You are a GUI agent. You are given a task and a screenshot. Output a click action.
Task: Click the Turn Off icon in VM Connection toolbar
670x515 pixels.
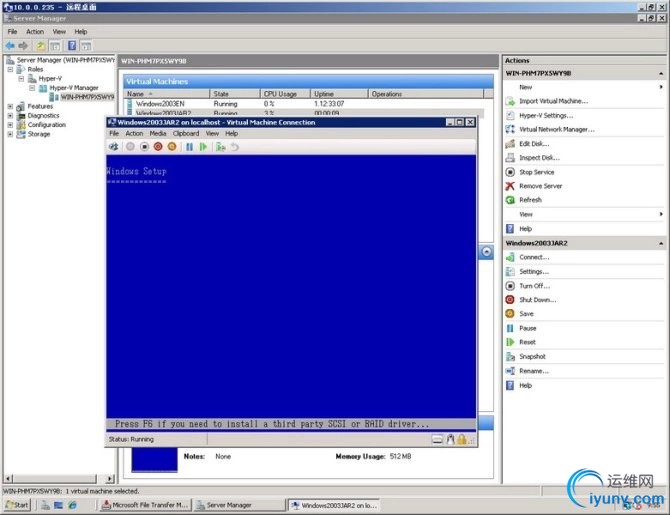pos(144,147)
